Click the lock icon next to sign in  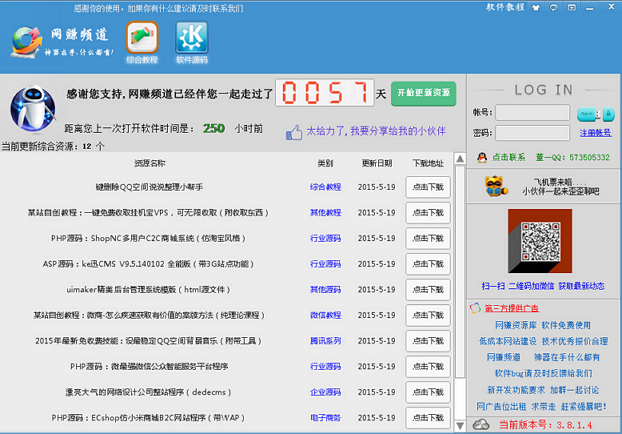coord(609,114)
